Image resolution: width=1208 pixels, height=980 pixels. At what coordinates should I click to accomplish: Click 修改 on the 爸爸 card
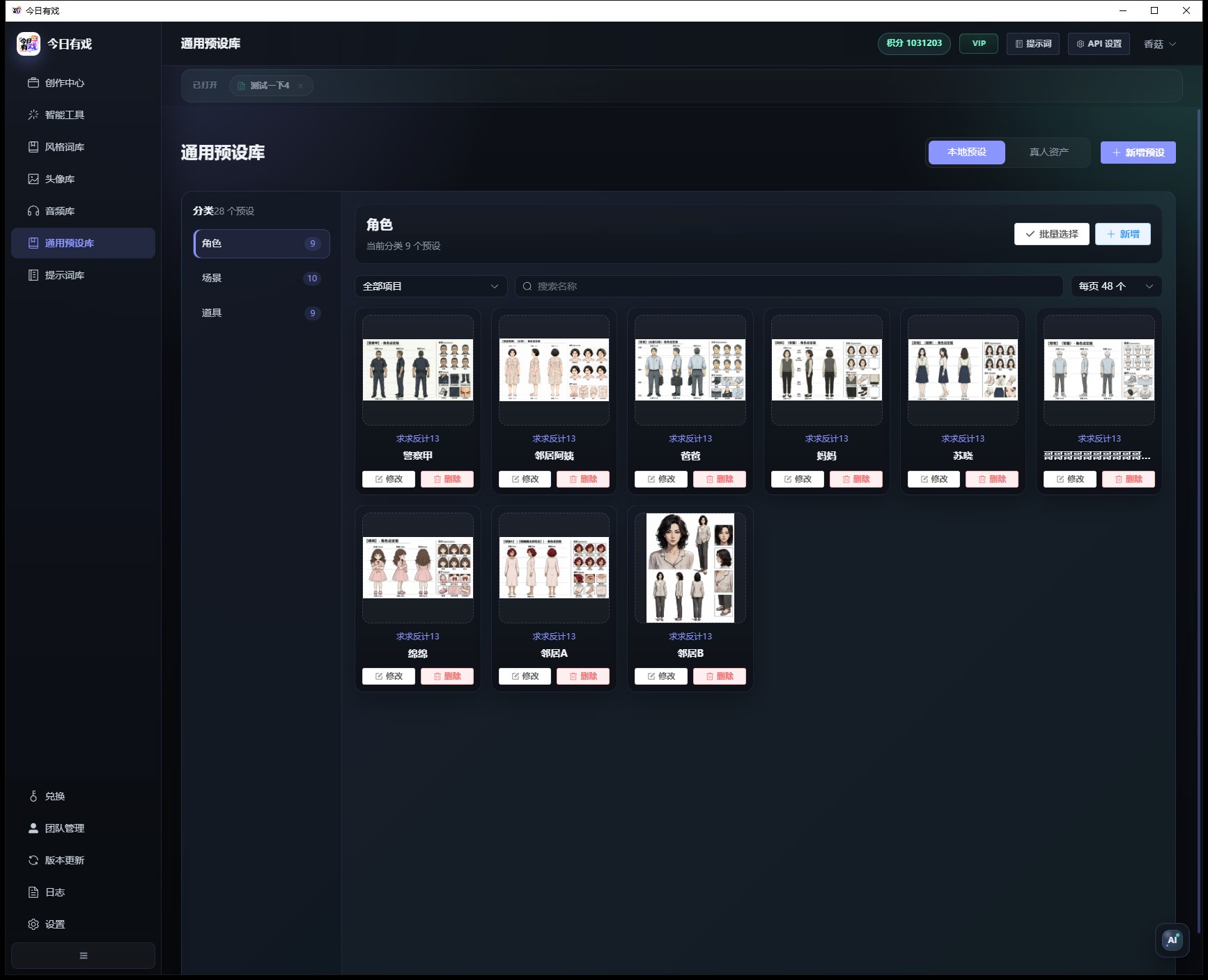(x=660, y=479)
